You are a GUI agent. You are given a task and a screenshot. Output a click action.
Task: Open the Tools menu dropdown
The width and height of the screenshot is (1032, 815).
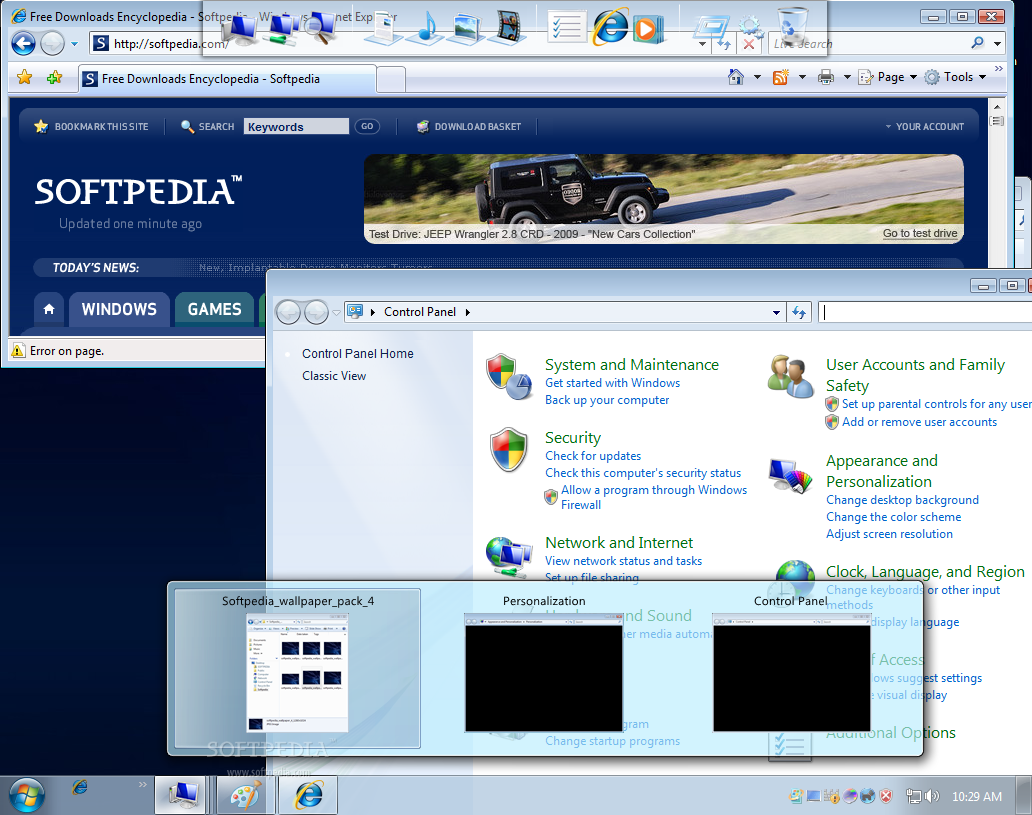click(955, 77)
